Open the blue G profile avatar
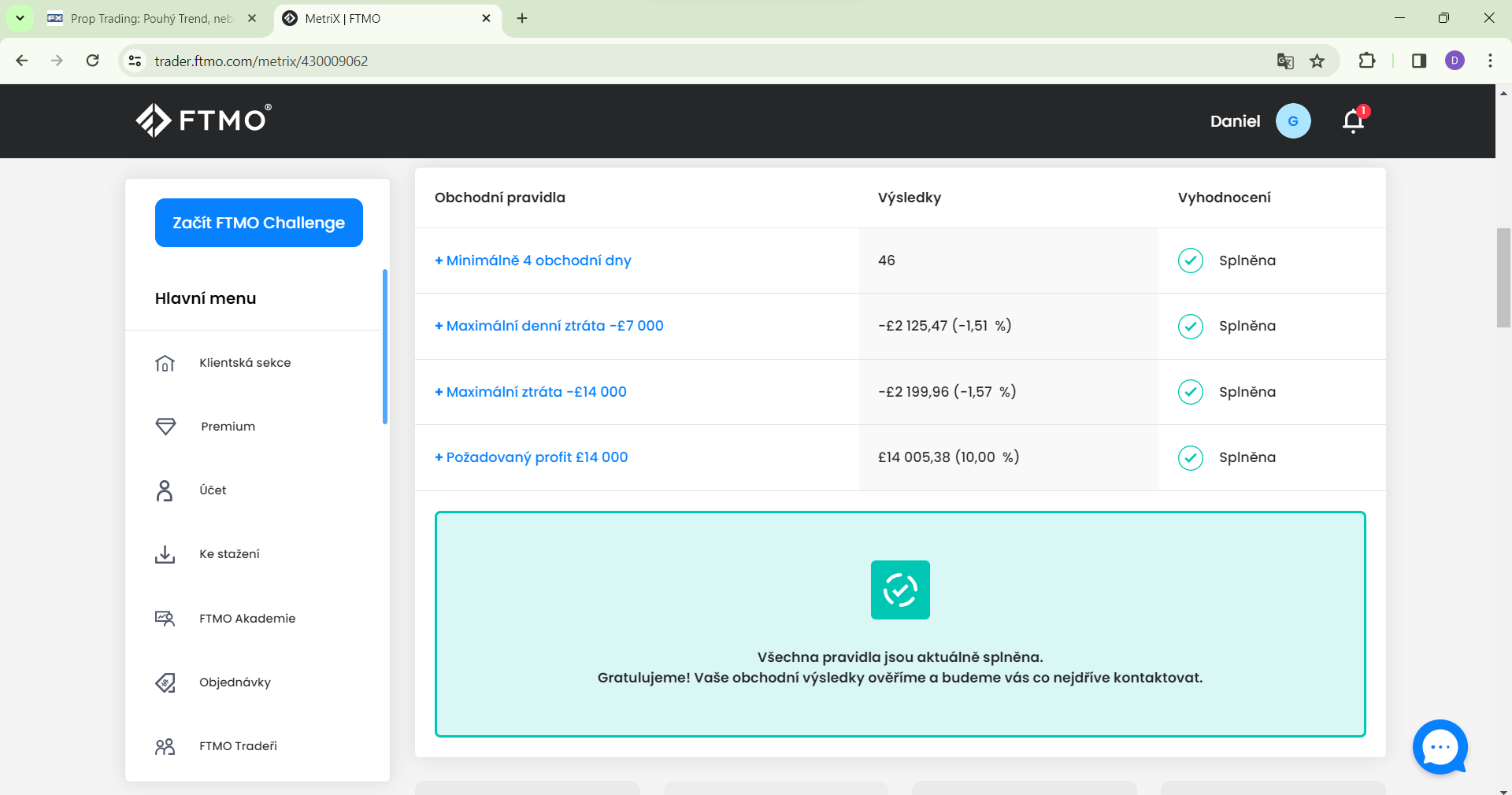 pyautogui.click(x=1293, y=121)
